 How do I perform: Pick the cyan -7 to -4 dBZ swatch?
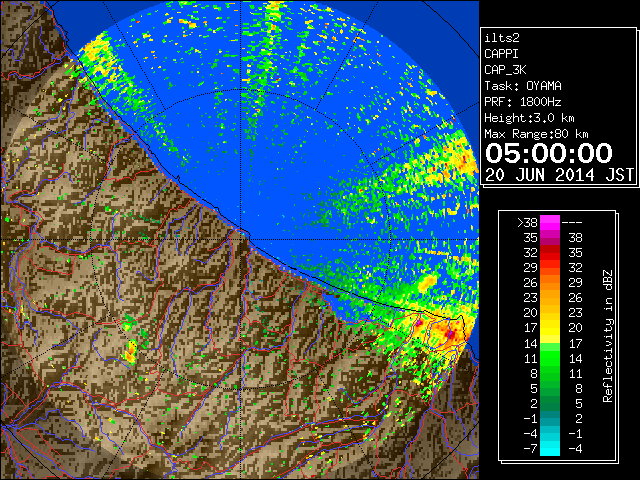550,448
